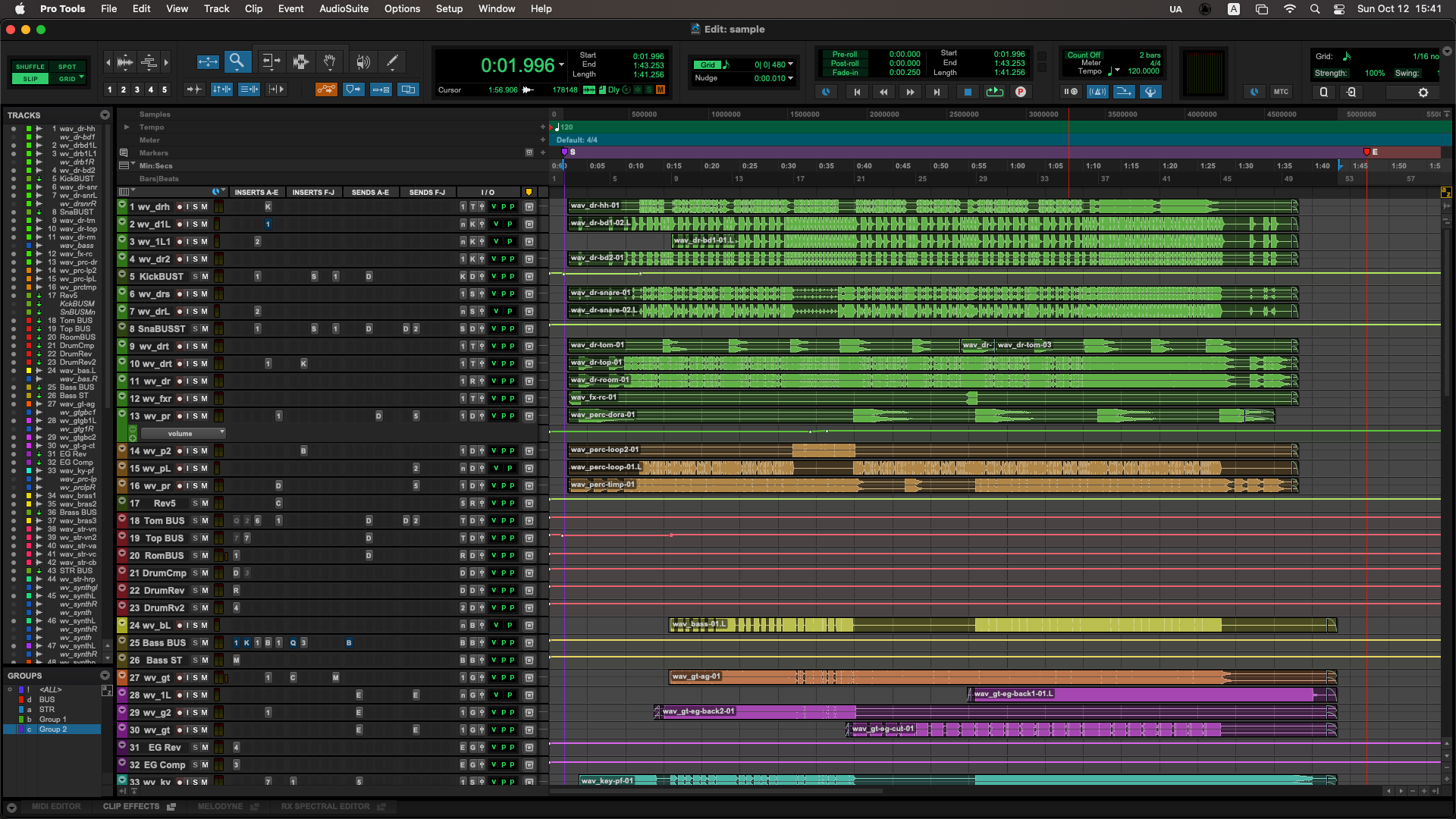Screen dimensions: 1456x819
Task: Select the Grabber hand tool
Action: pyautogui.click(x=330, y=62)
